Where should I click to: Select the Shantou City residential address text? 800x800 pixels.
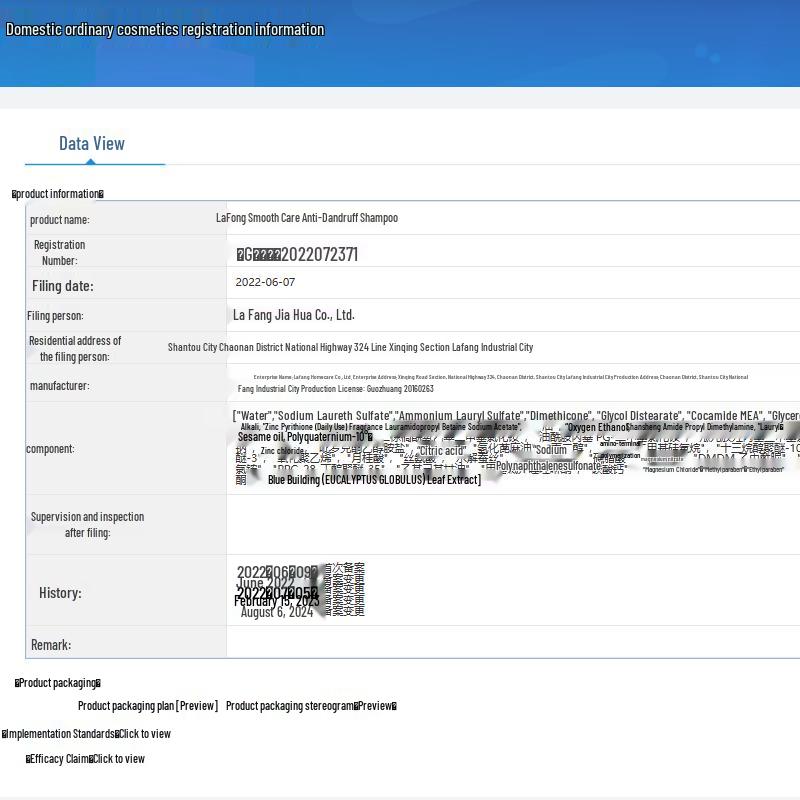[x=350, y=347]
